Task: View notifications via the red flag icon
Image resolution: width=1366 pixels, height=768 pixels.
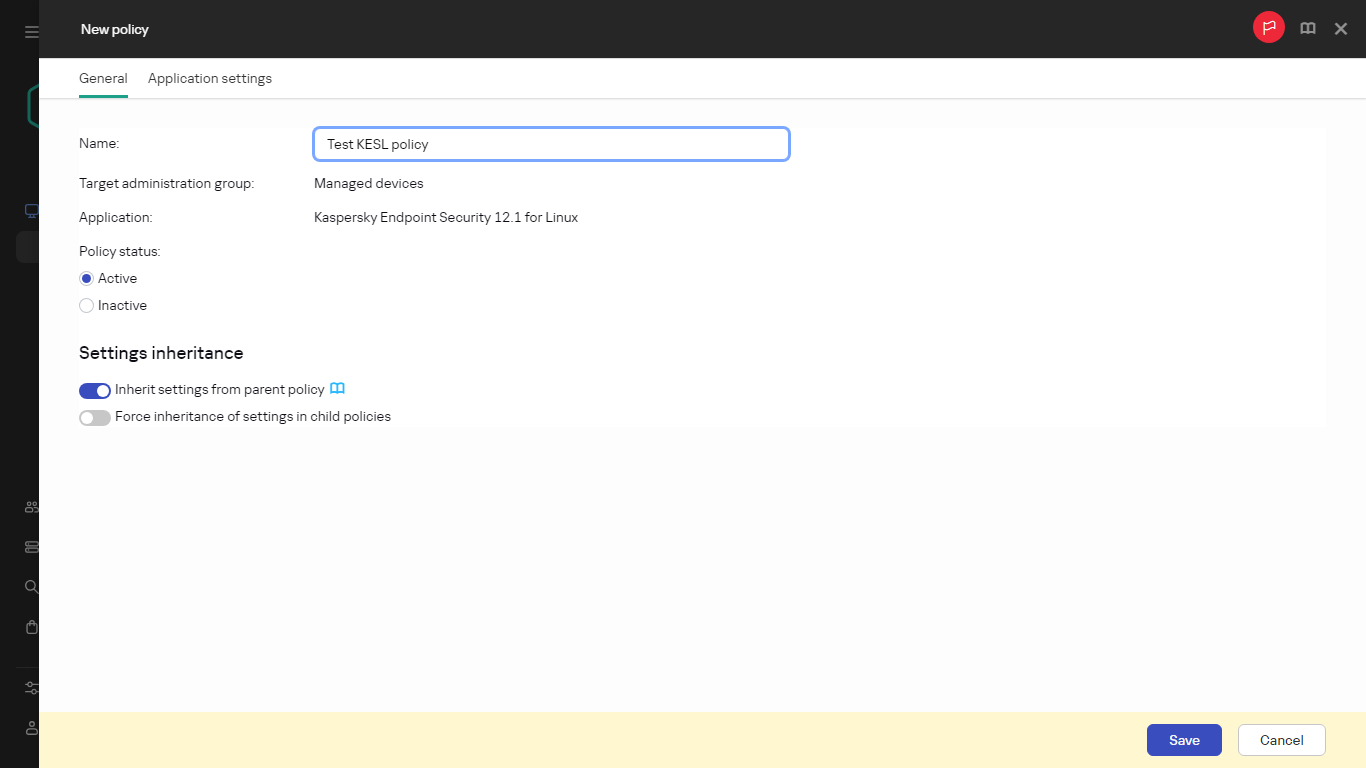Action: tap(1268, 27)
